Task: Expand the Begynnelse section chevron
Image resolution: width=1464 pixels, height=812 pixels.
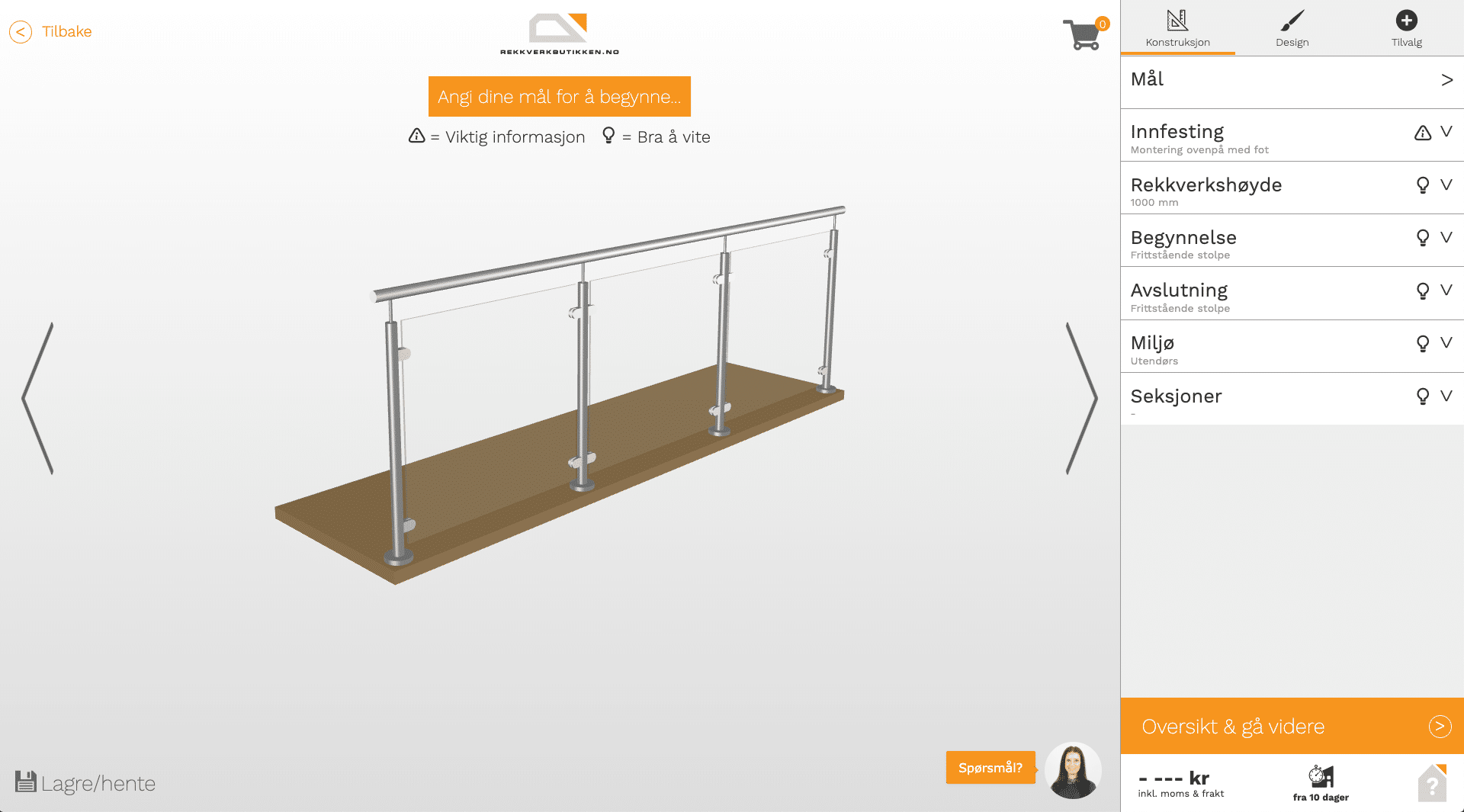Action: (x=1446, y=238)
